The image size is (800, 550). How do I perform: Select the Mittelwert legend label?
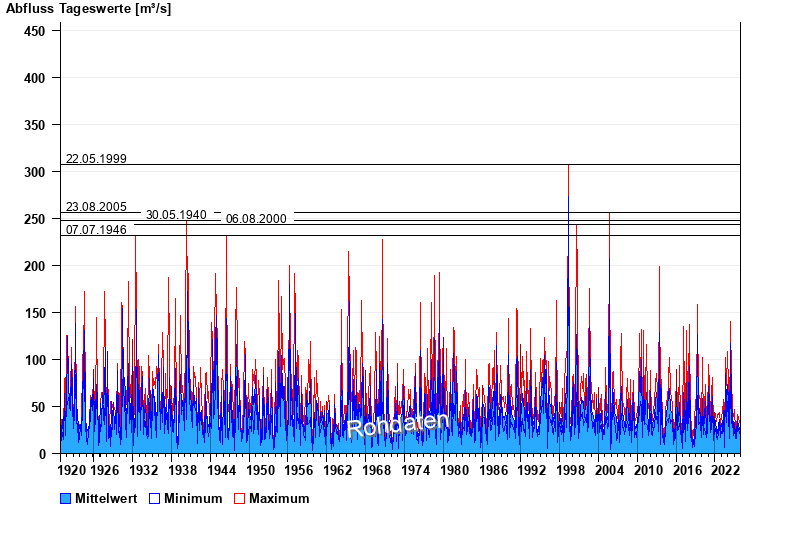coord(106,498)
